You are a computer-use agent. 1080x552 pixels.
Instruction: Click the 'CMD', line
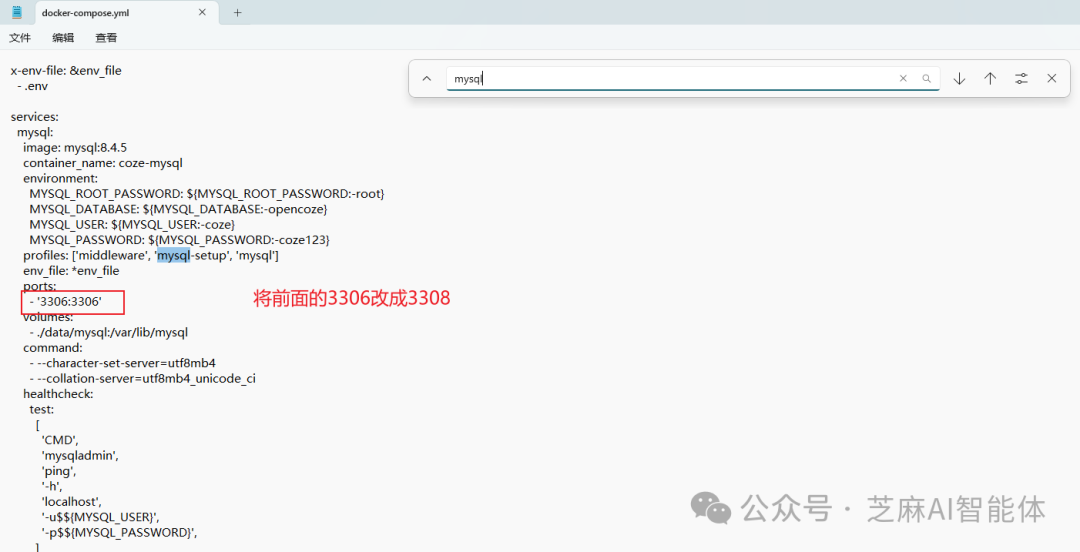click(x=60, y=440)
